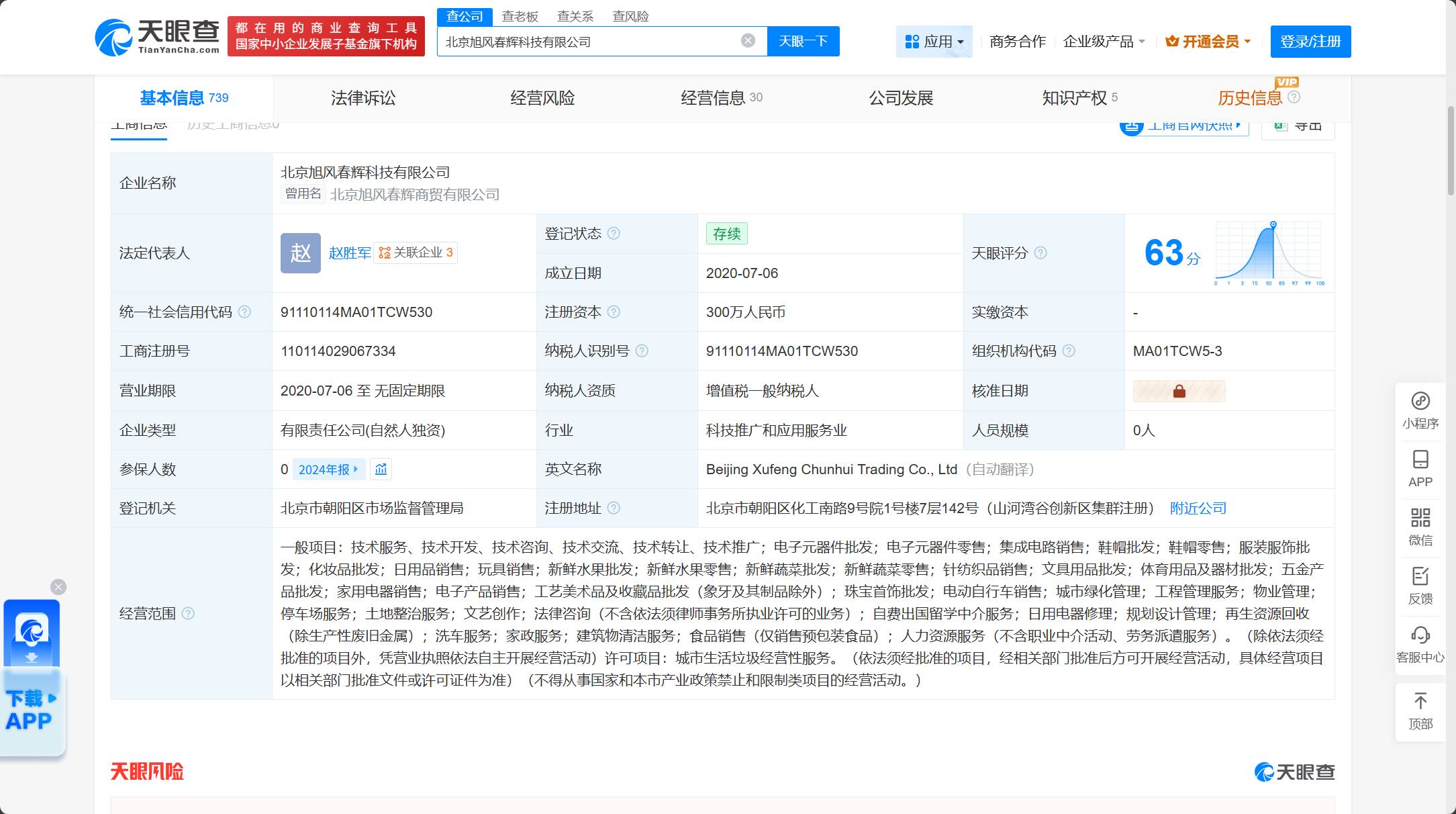Image resolution: width=1456 pixels, height=814 pixels.
Task: Open legal representative 赵胜军 link
Action: [349, 253]
